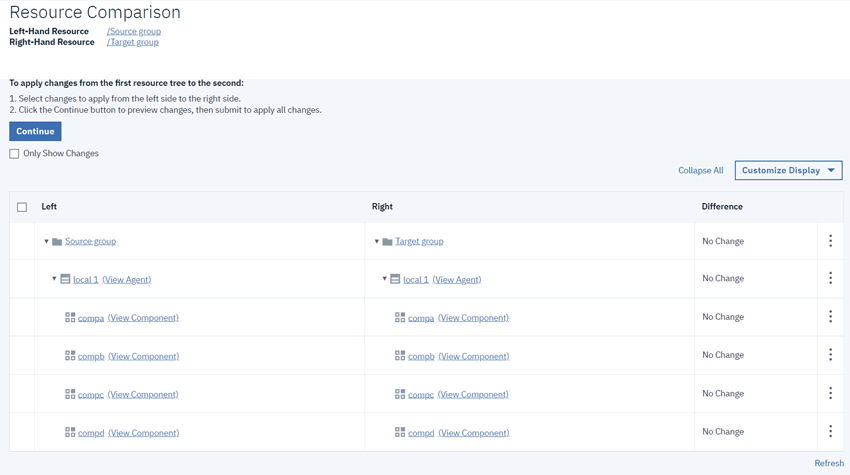This screenshot has height=475, width=850.
Task: Open right compc link
Action: pos(421,395)
